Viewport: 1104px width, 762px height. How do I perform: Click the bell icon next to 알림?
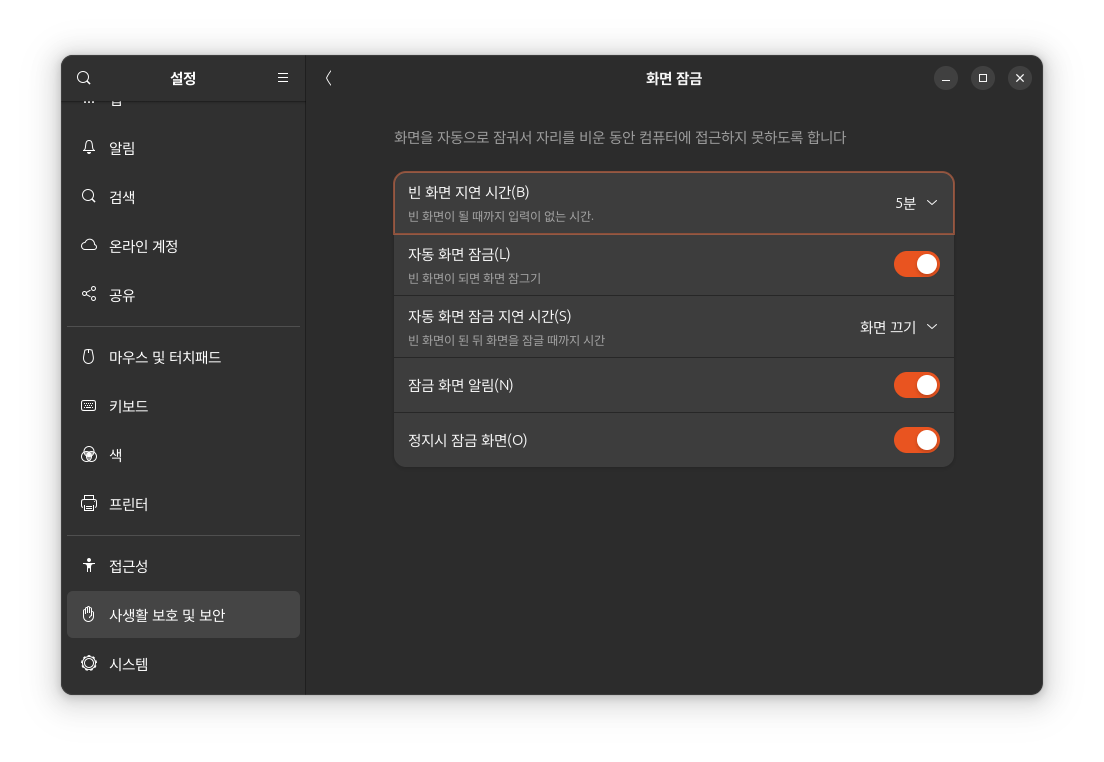coord(89,147)
